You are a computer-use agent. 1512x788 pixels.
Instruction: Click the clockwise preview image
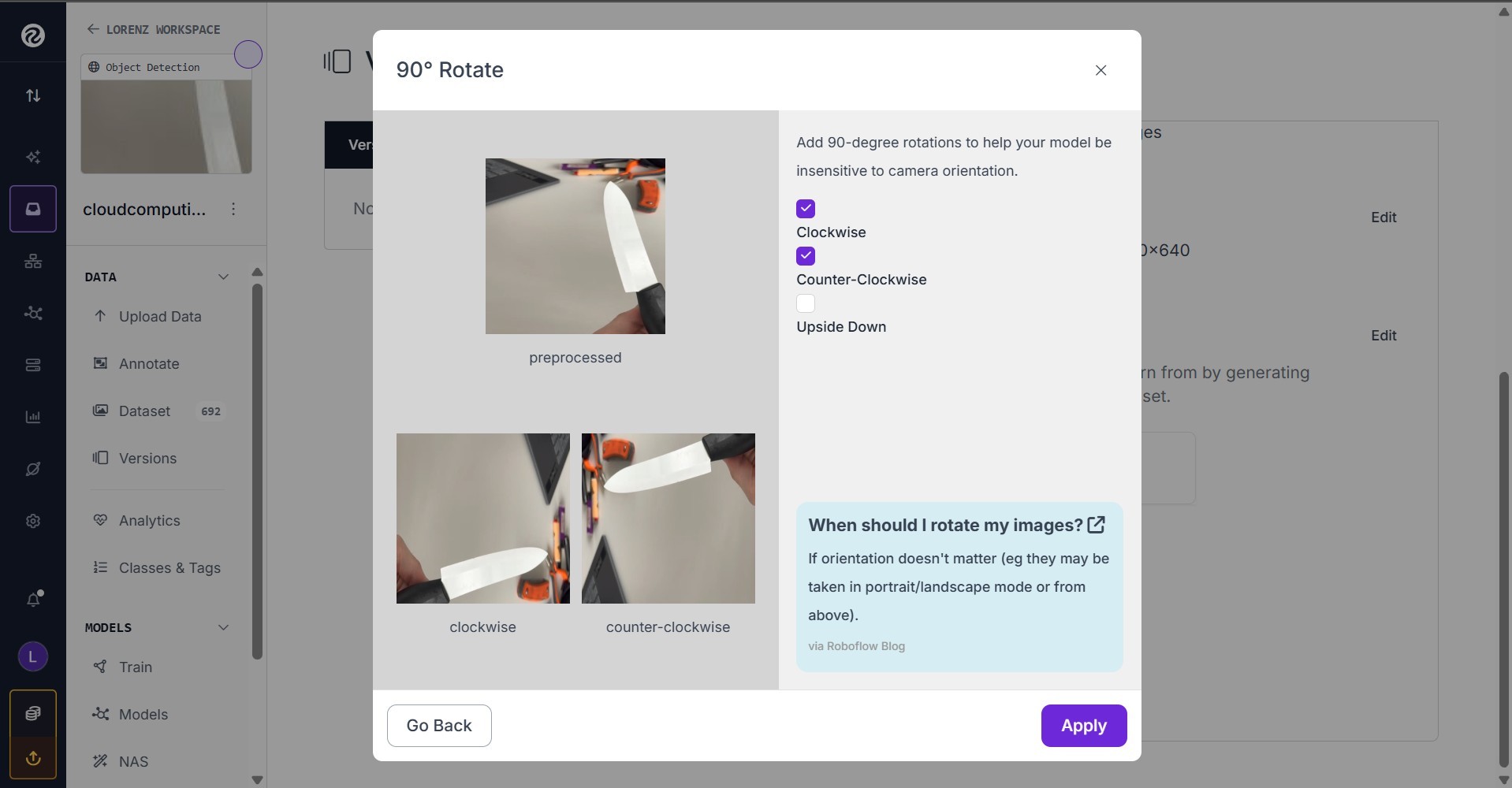483,519
